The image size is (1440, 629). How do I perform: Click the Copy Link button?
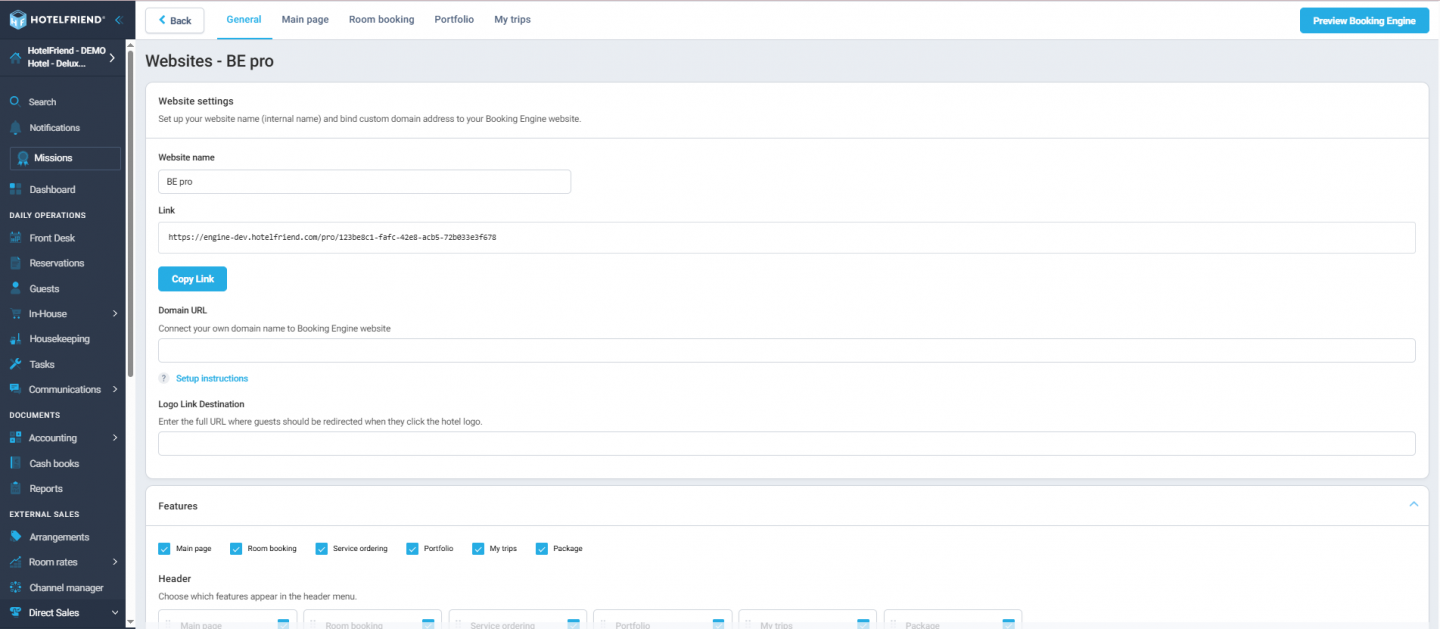pos(192,278)
